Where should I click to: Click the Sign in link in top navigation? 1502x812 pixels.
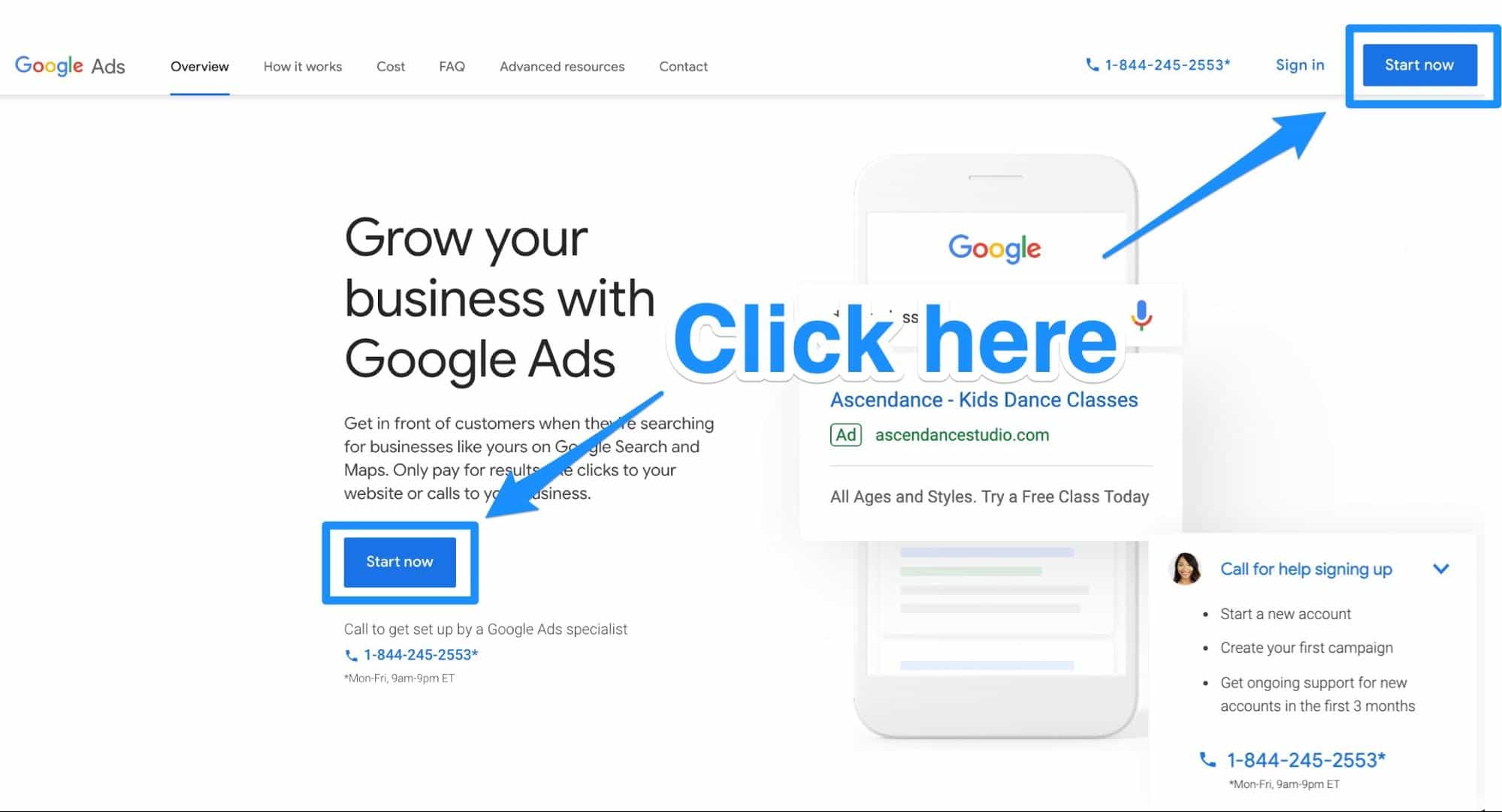point(1300,65)
